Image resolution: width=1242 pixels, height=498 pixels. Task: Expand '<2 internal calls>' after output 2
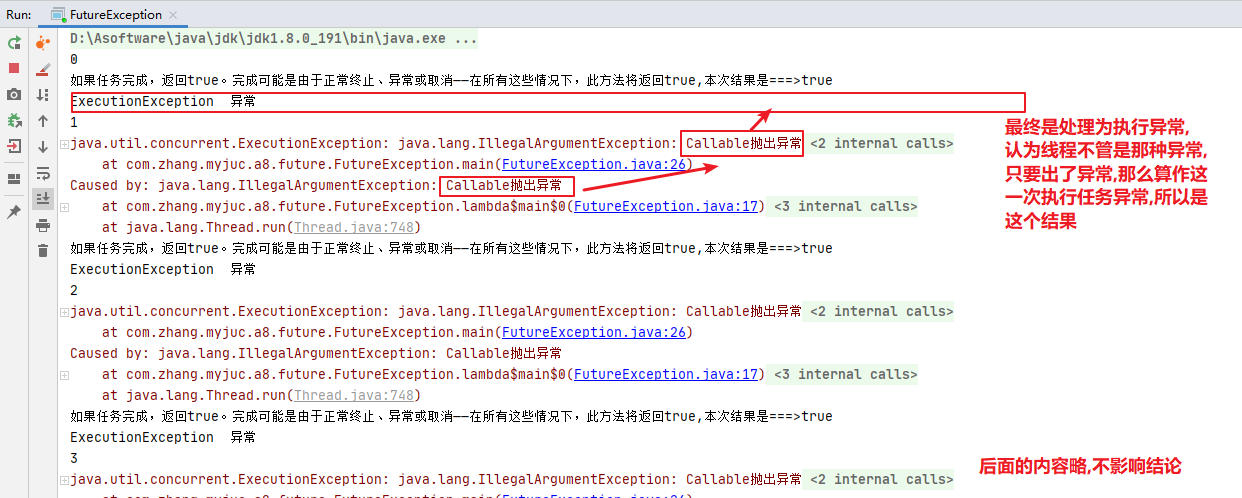tap(880, 311)
